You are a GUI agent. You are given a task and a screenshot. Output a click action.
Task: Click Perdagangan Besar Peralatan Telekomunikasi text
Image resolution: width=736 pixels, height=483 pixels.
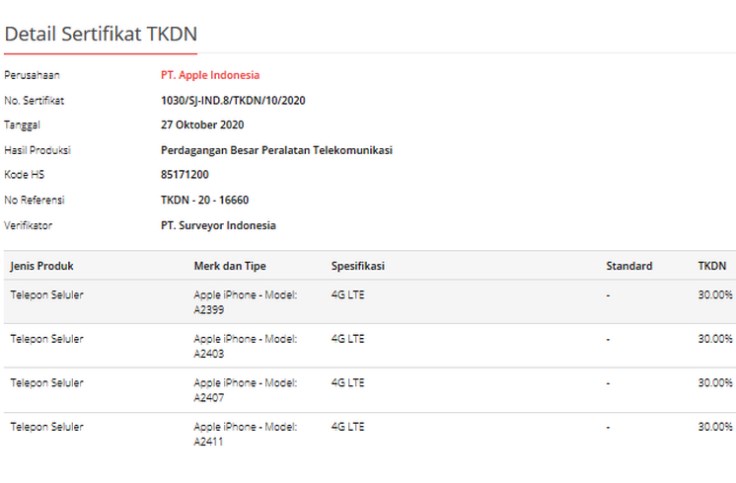276,150
